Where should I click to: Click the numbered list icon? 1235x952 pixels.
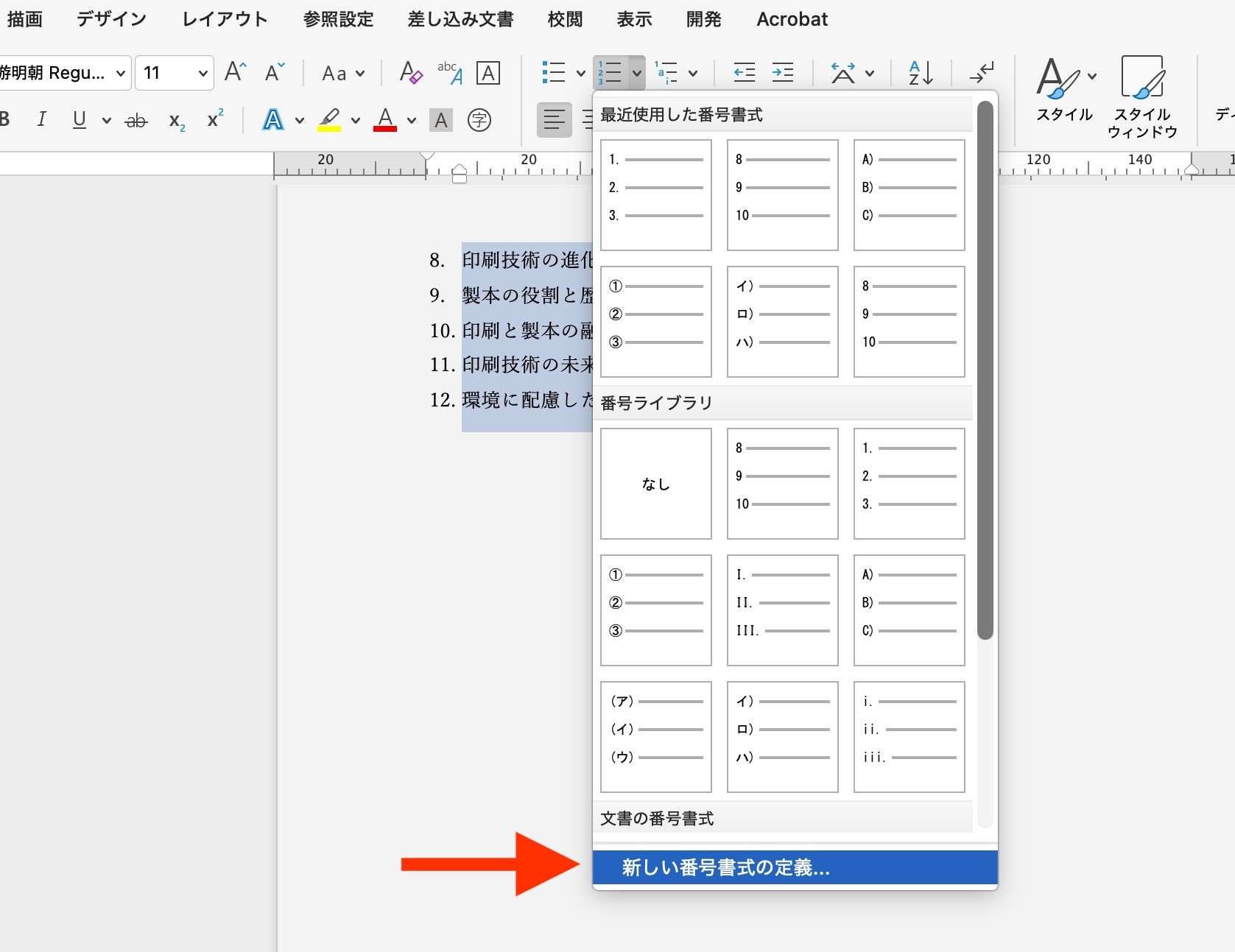coord(611,72)
